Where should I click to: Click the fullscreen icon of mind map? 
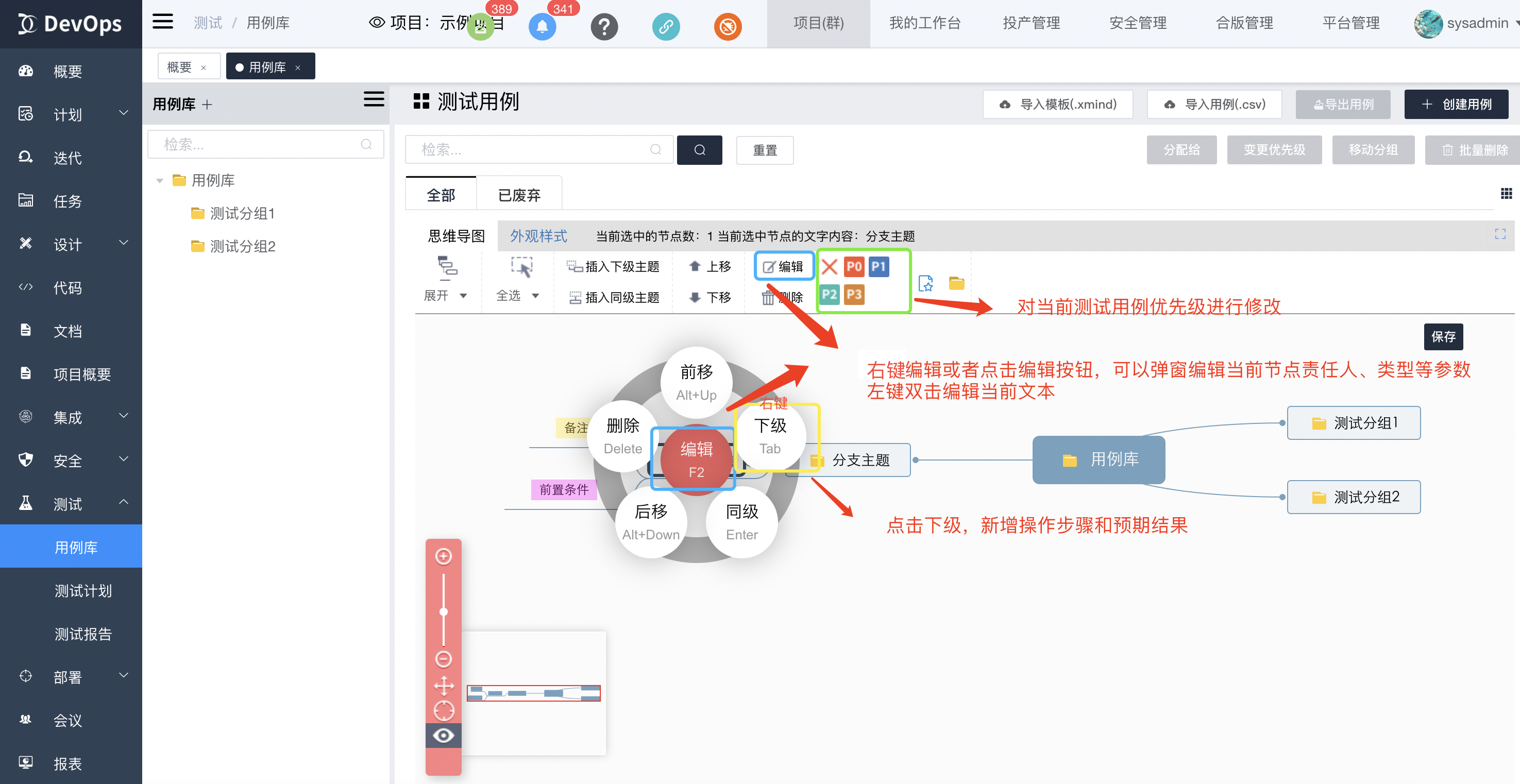tap(1499, 234)
